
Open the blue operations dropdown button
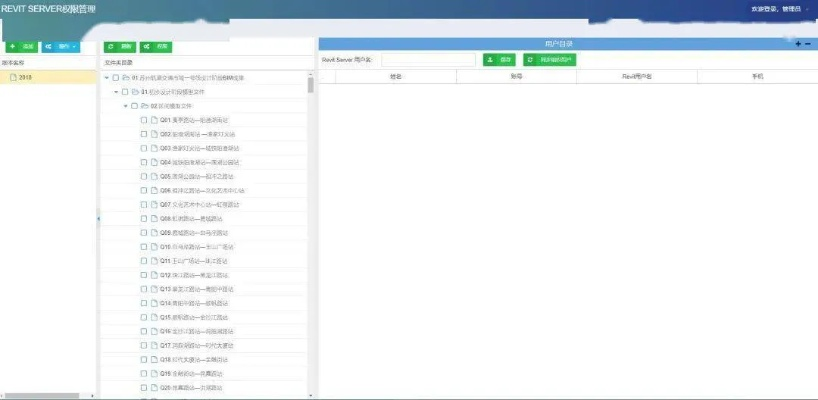pos(61,47)
